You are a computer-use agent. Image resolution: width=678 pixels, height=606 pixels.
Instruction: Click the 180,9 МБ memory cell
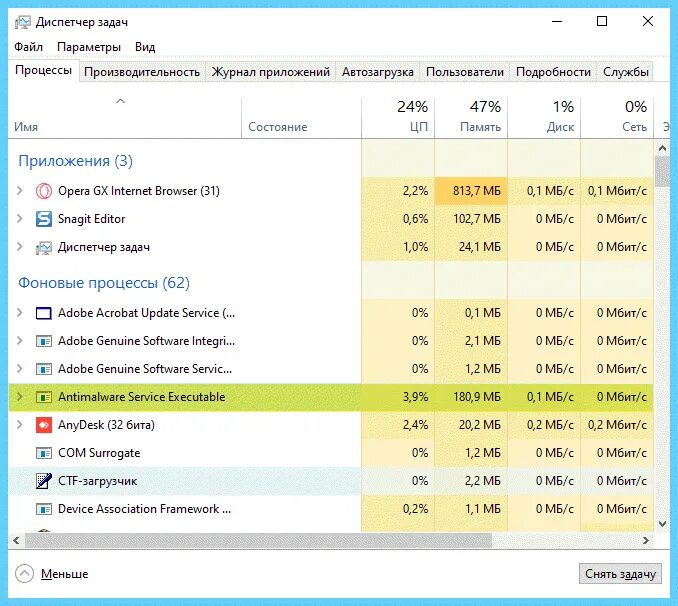pos(471,397)
